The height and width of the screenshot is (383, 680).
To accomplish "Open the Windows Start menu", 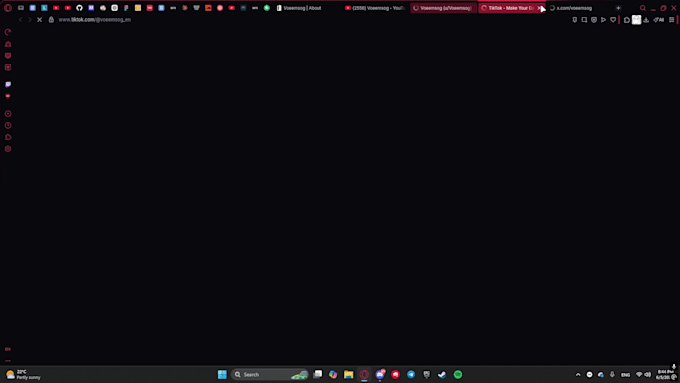I will pyautogui.click(x=222, y=374).
